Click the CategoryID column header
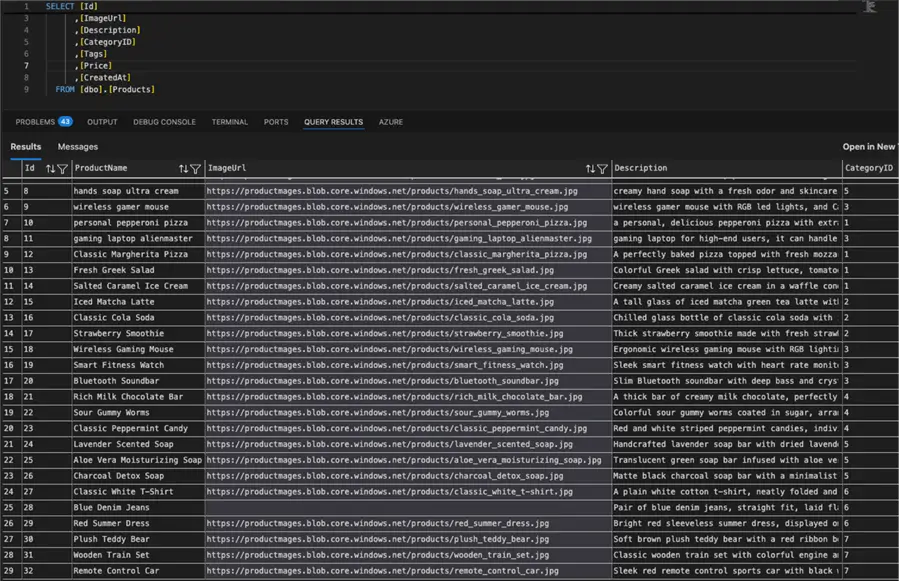900x581 pixels. pos(868,169)
